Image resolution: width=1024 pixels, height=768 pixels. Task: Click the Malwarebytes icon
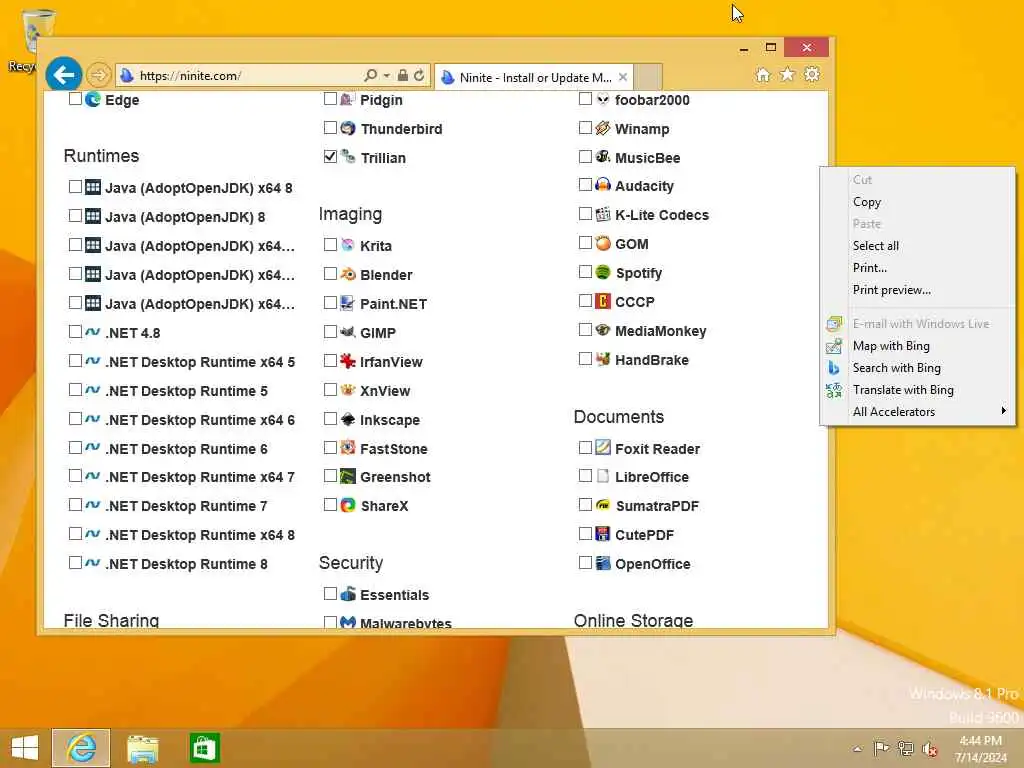[x=348, y=622]
